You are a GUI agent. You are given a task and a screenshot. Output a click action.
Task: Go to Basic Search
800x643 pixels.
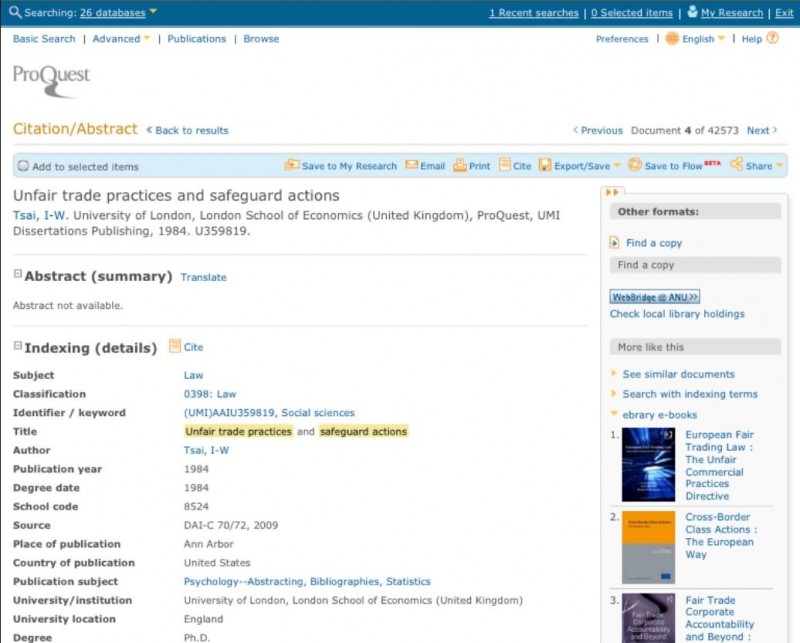point(44,39)
